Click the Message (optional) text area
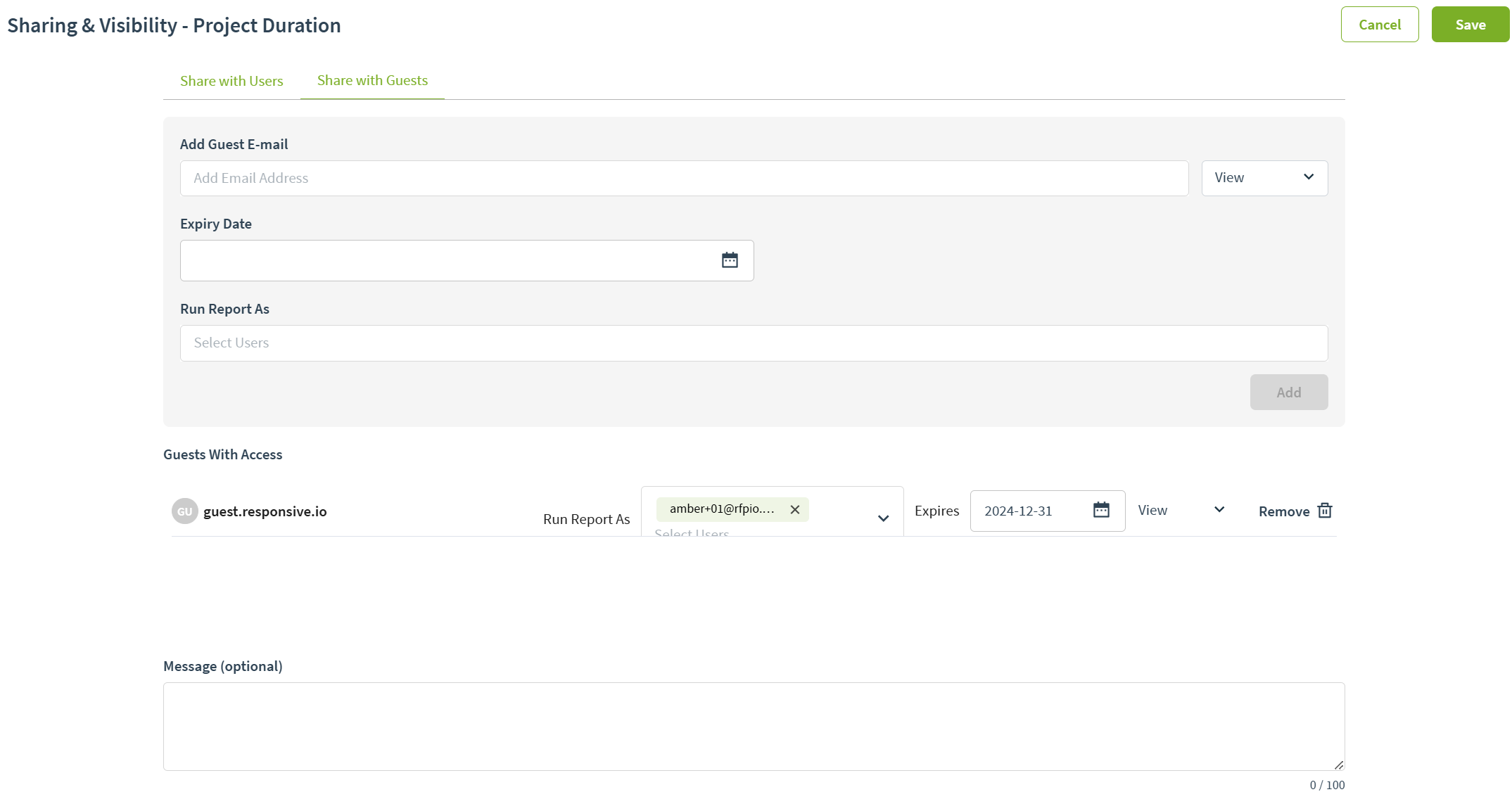This screenshot has width=1512, height=792. coord(753,726)
